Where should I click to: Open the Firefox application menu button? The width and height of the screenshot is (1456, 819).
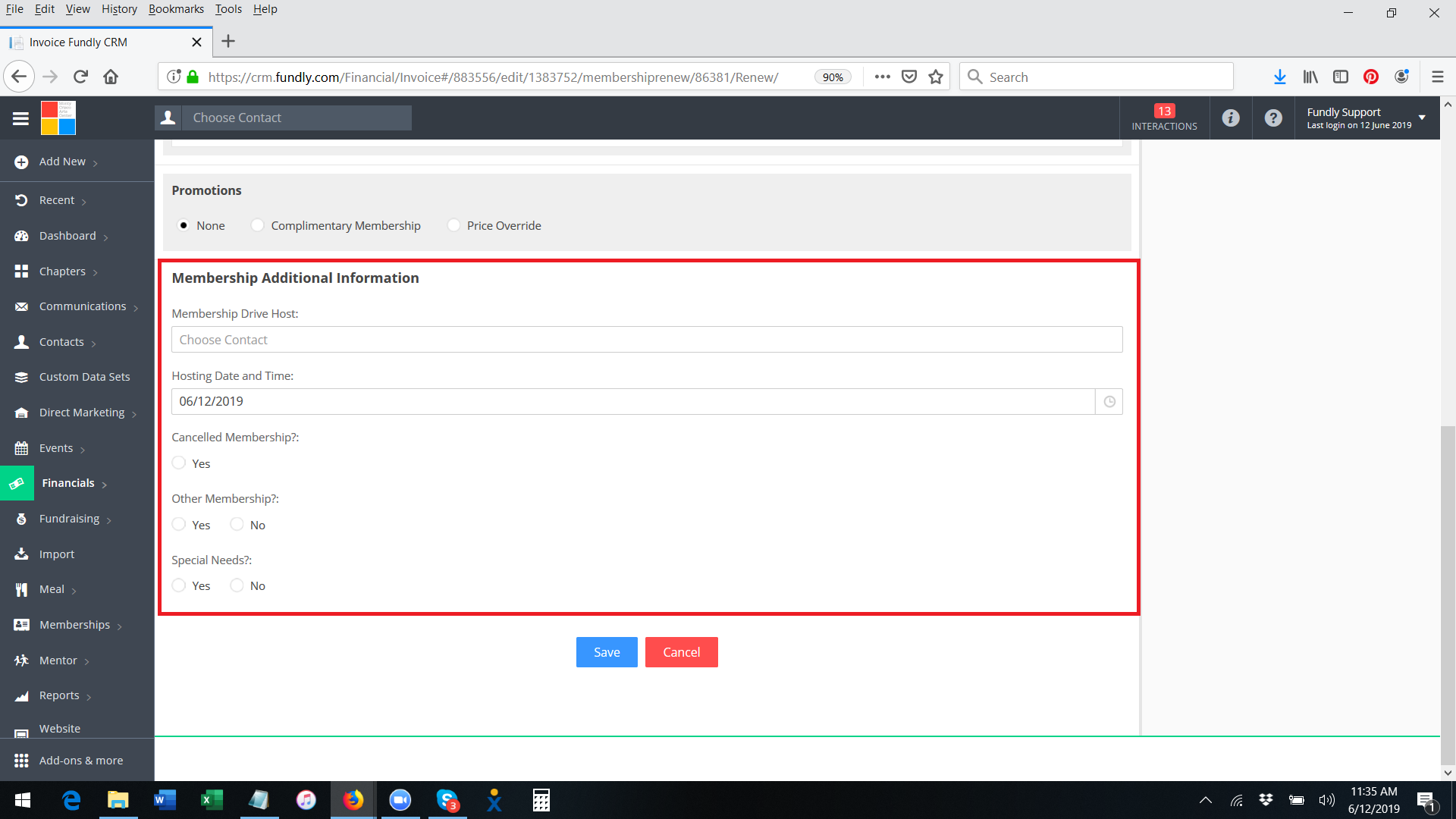point(1437,77)
